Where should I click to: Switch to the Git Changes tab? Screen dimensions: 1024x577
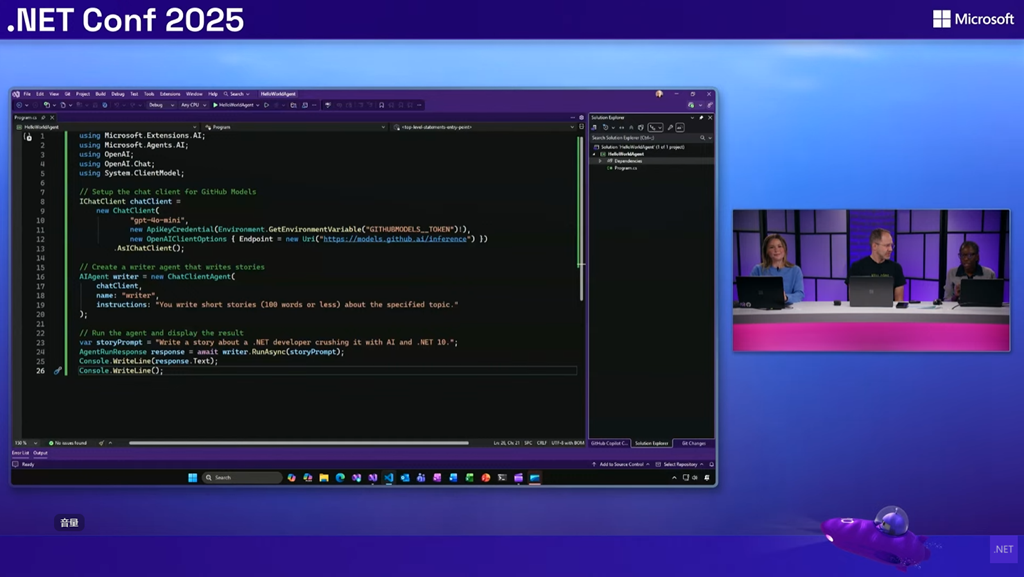(x=694, y=443)
